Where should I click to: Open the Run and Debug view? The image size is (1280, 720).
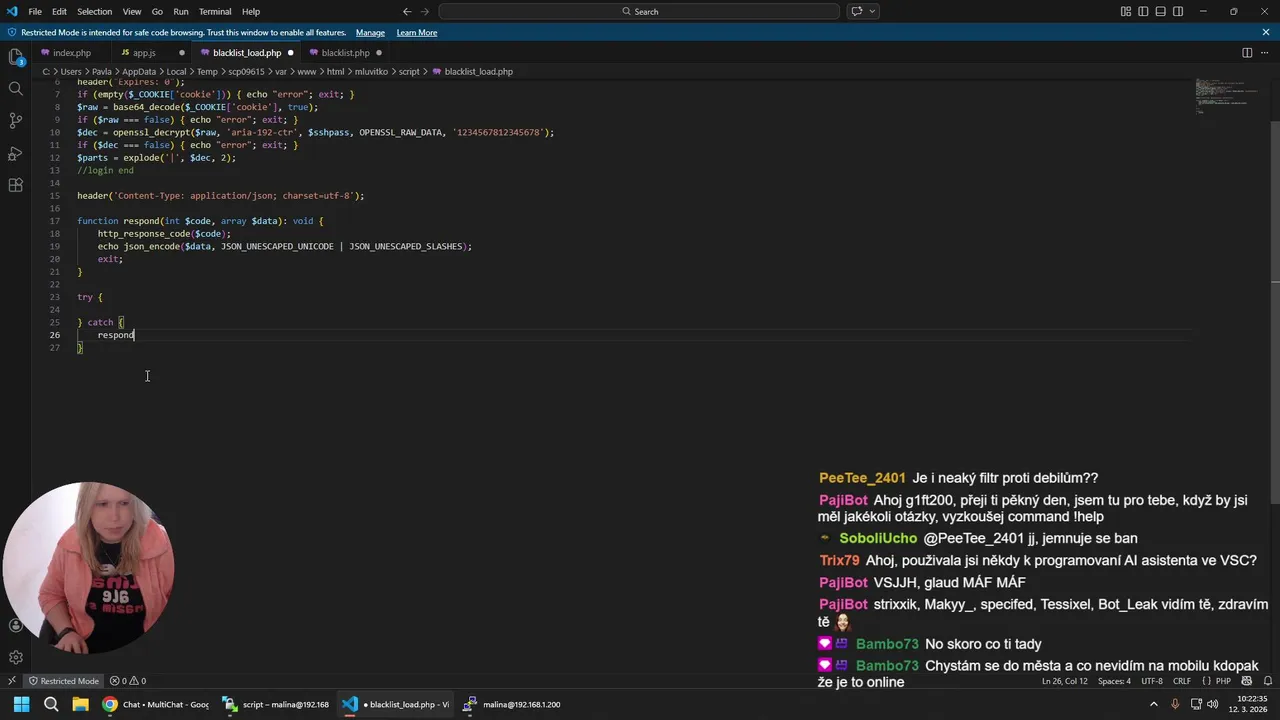(15, 153)
